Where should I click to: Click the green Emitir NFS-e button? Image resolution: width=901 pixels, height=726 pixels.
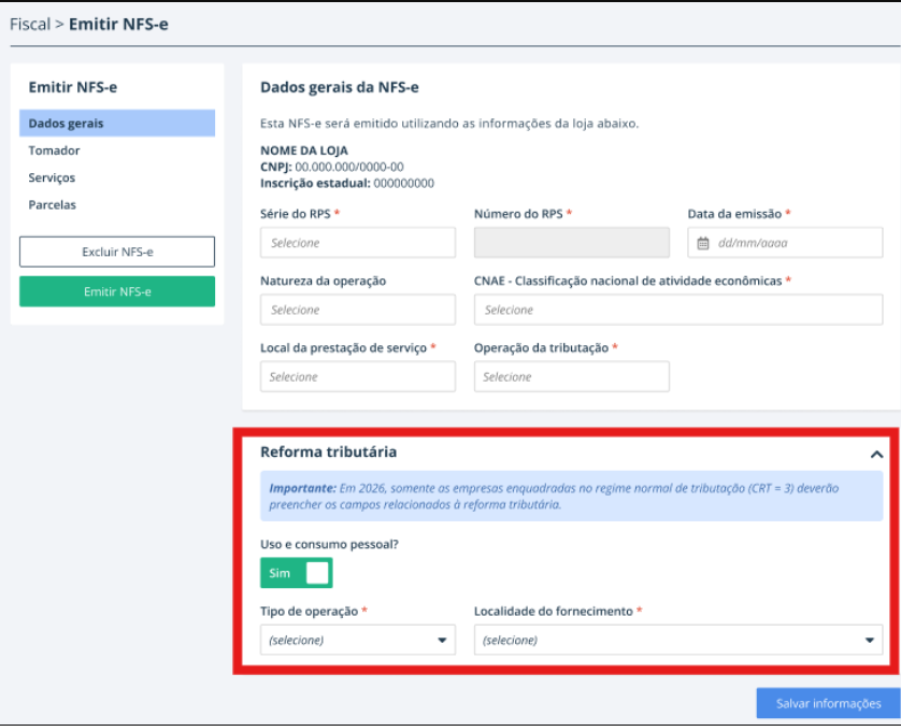tap(117, 291)
